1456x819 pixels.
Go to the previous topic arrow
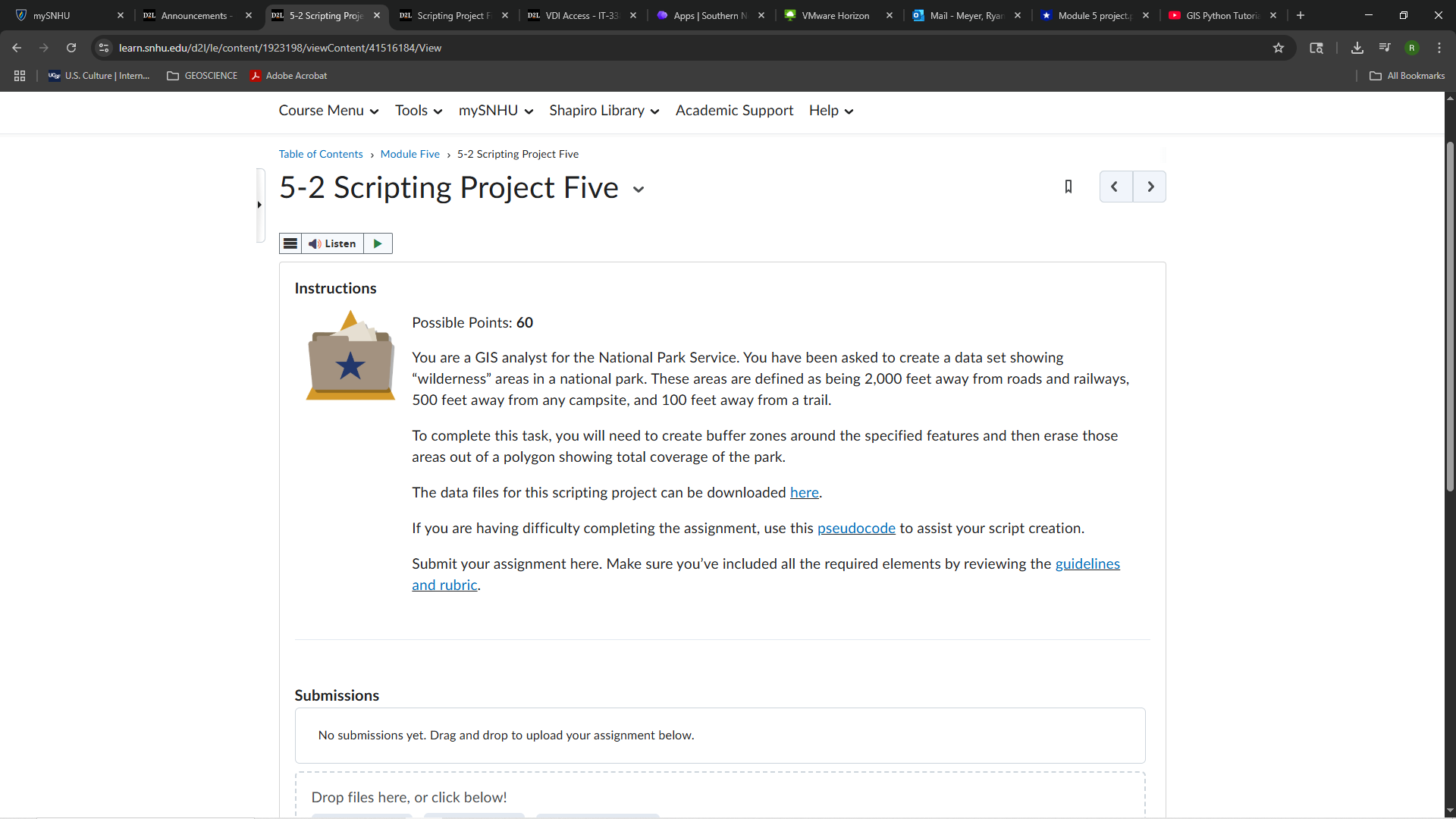1115,187
